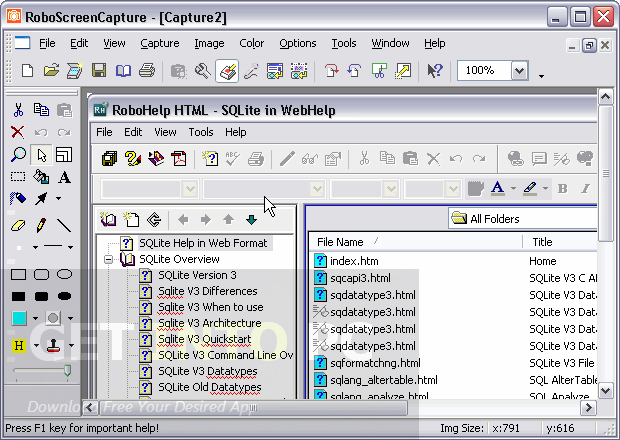Click the rotate right icon in main toolbar
This screenshot has width=620, height=440.
click(331, 71)
